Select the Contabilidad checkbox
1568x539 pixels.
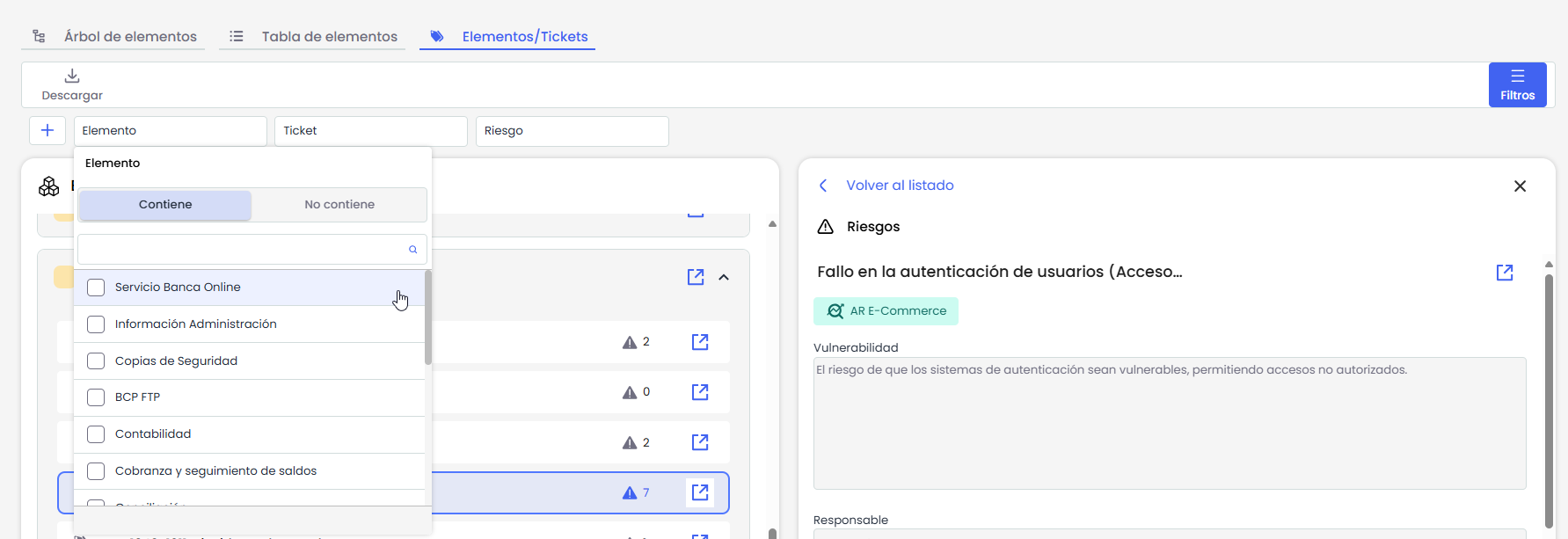click(x=96, y=434)
